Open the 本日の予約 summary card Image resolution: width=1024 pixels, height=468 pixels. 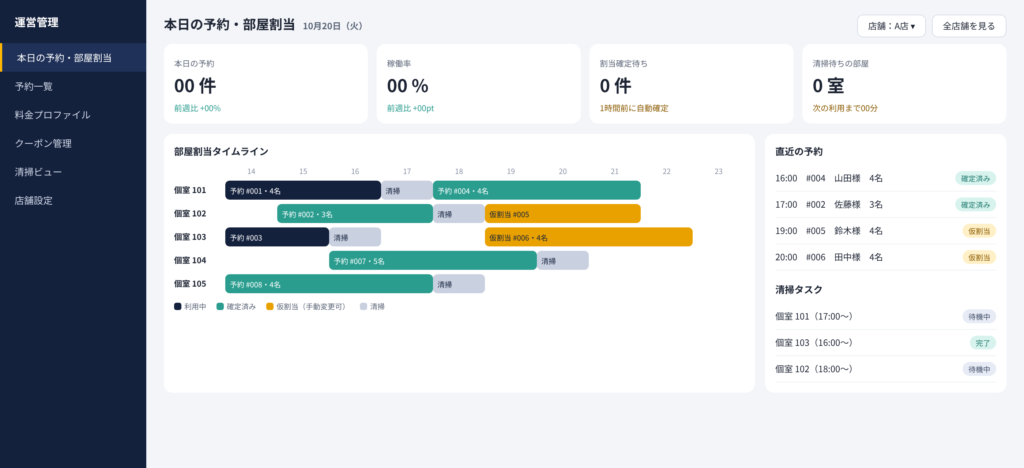pyautogui.click(x=266, y=84)
